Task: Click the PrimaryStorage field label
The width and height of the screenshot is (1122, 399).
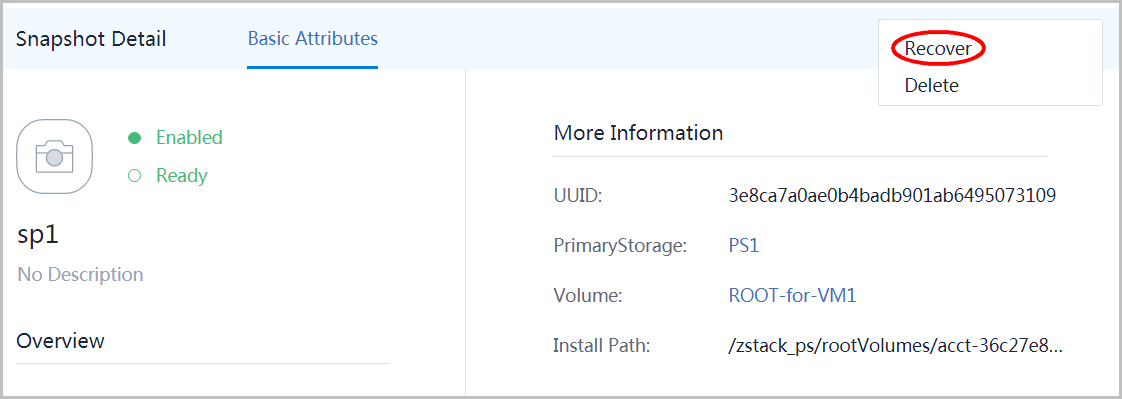Action: (620, 247)
